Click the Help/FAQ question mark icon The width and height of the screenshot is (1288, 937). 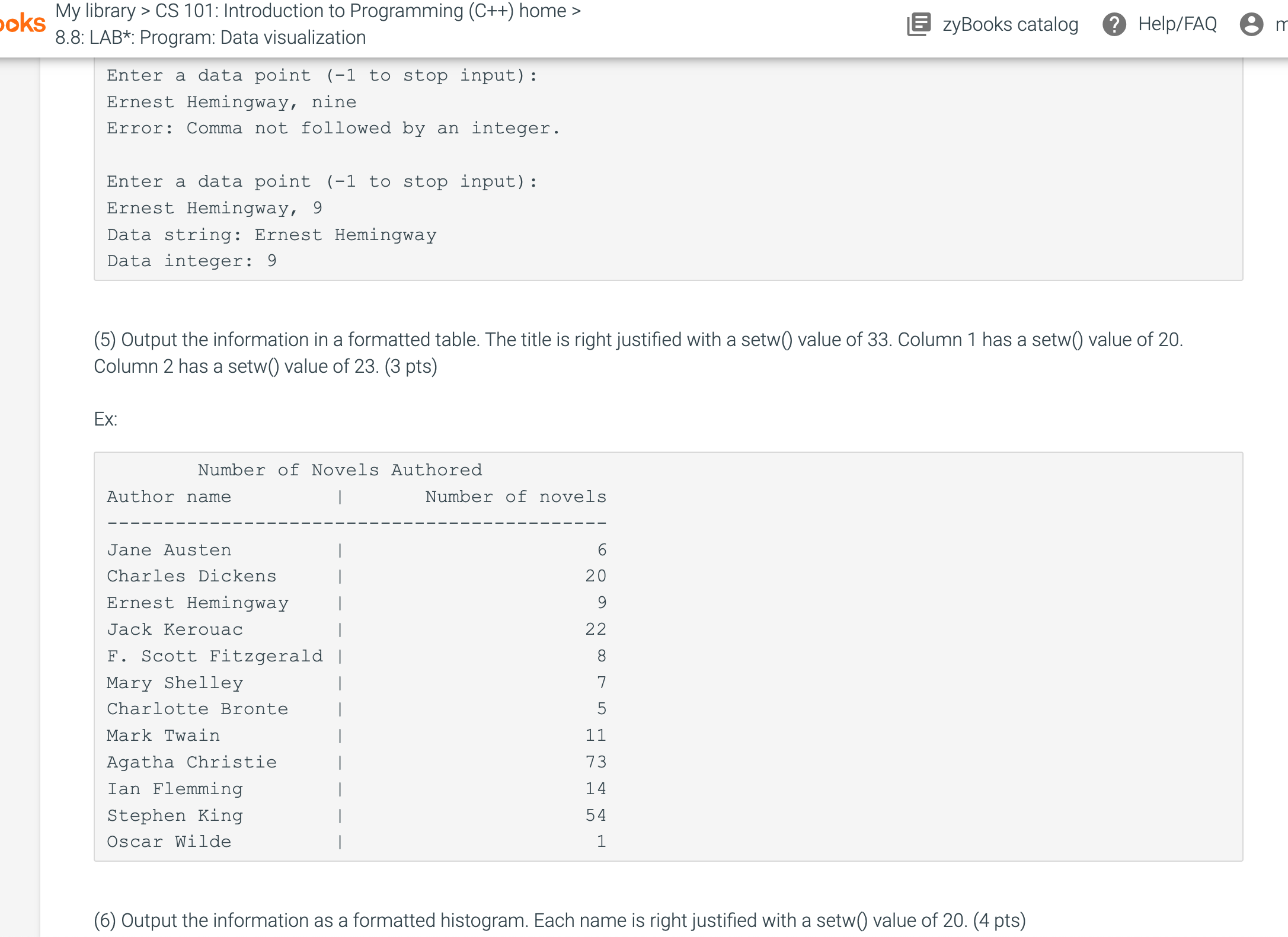pyautogui.click(x=1114, y=24)
